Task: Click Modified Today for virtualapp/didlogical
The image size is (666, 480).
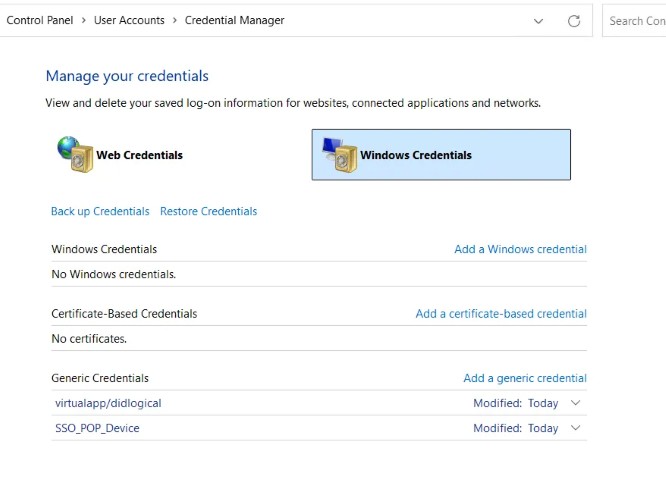Action: click(x=516, y=403)
